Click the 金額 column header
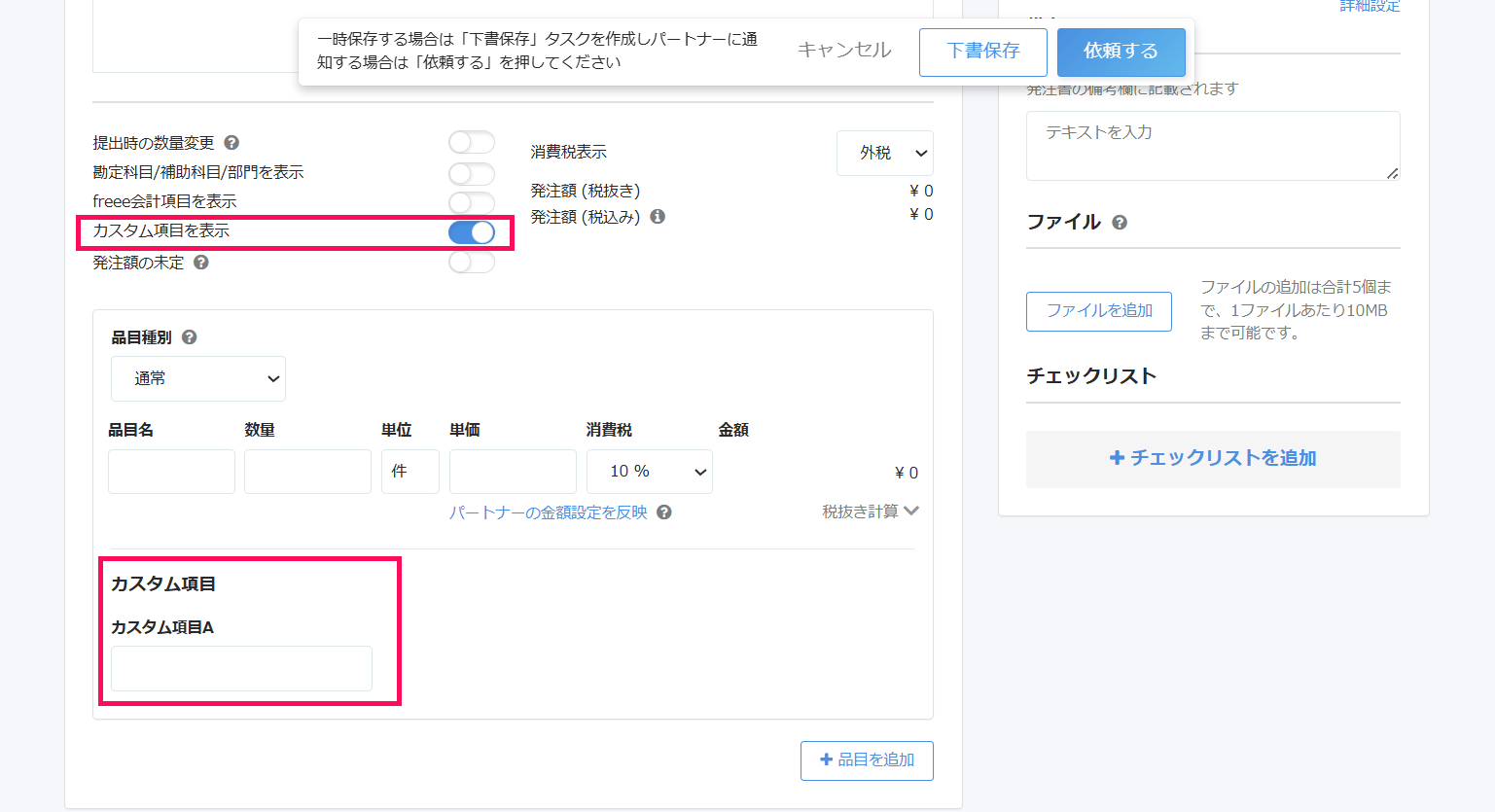 pos(733,430)
